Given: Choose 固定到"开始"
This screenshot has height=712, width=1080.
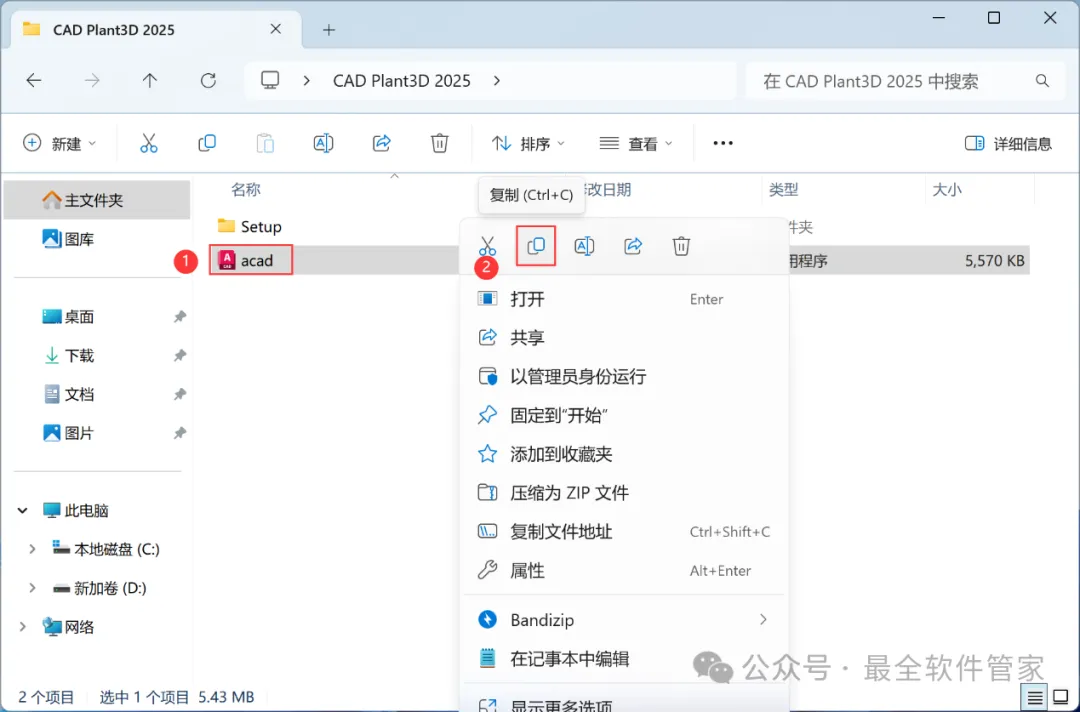Looking at the screenshot, I should [624, 415].
